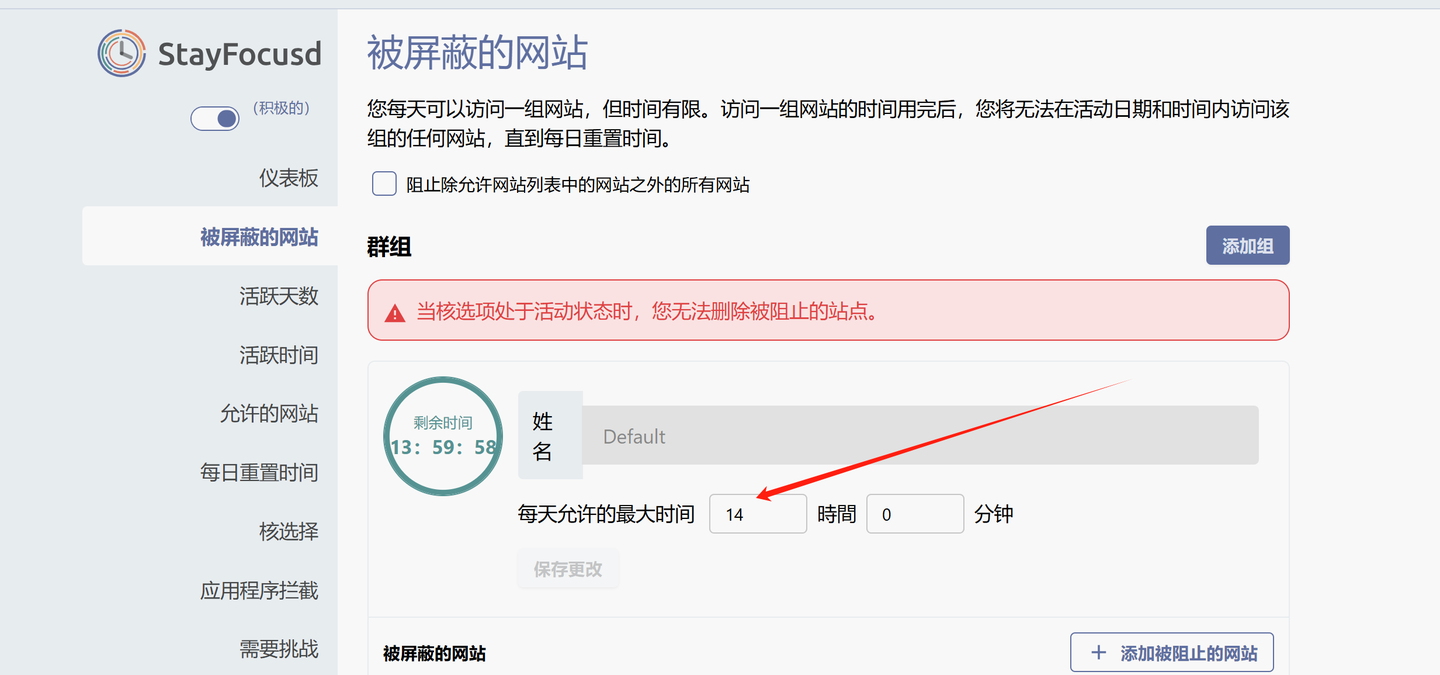
Task: Select the 被屏蔽的网站 sidebar item
Action: click(x=210, y=237)
